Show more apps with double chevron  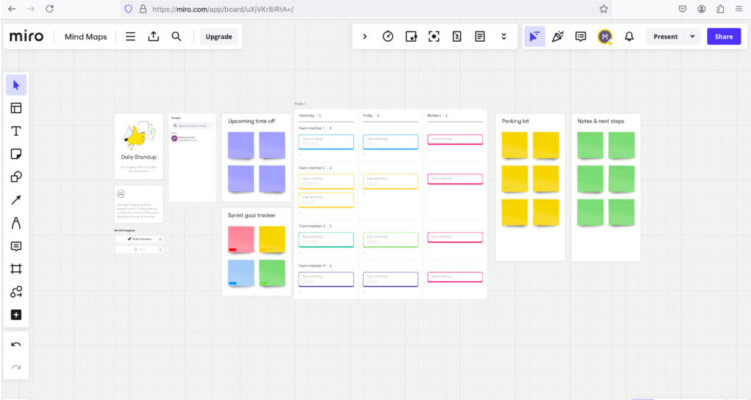tap(503, 36)
